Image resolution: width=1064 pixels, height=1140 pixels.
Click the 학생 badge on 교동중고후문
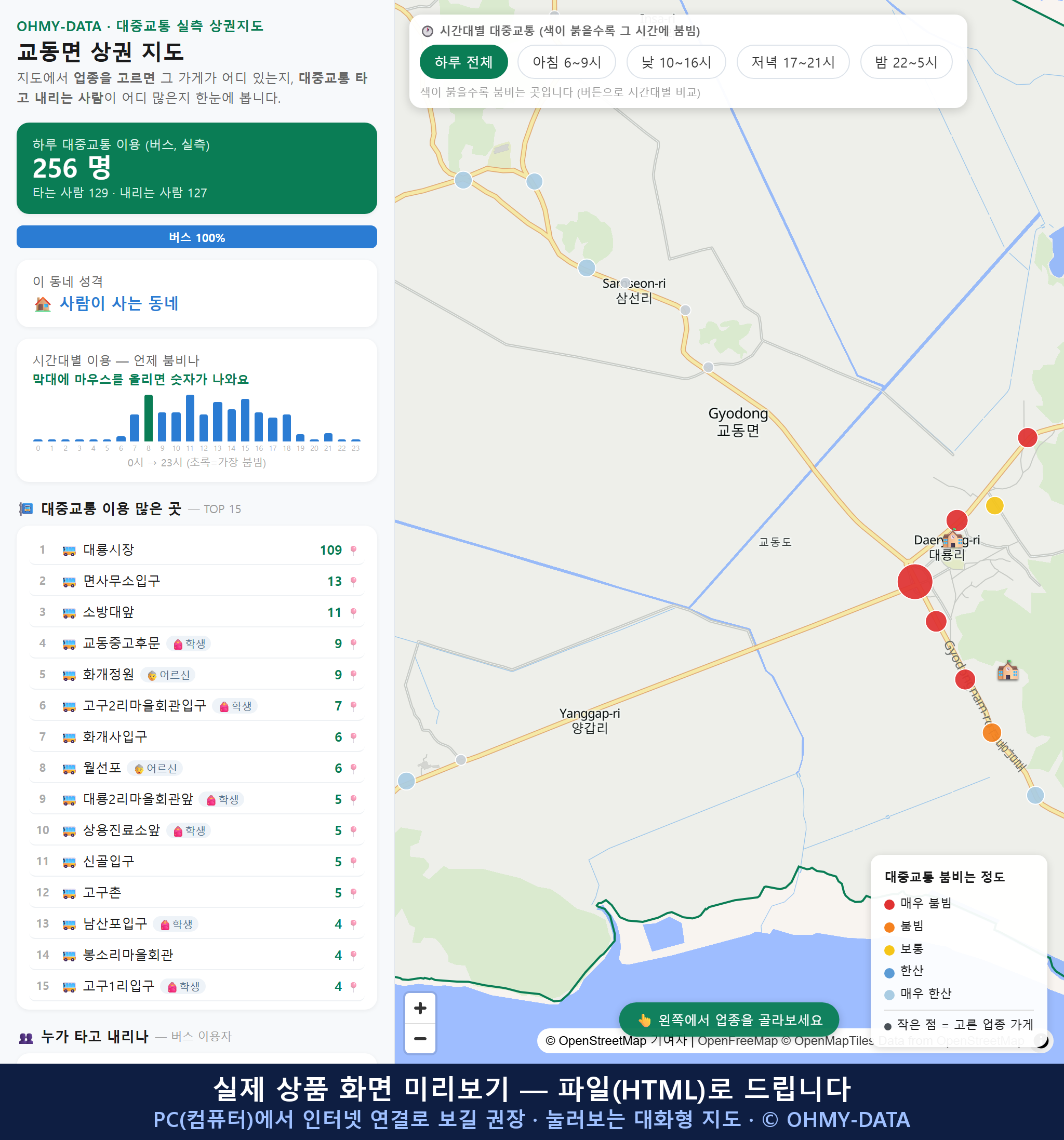(189, 644)
